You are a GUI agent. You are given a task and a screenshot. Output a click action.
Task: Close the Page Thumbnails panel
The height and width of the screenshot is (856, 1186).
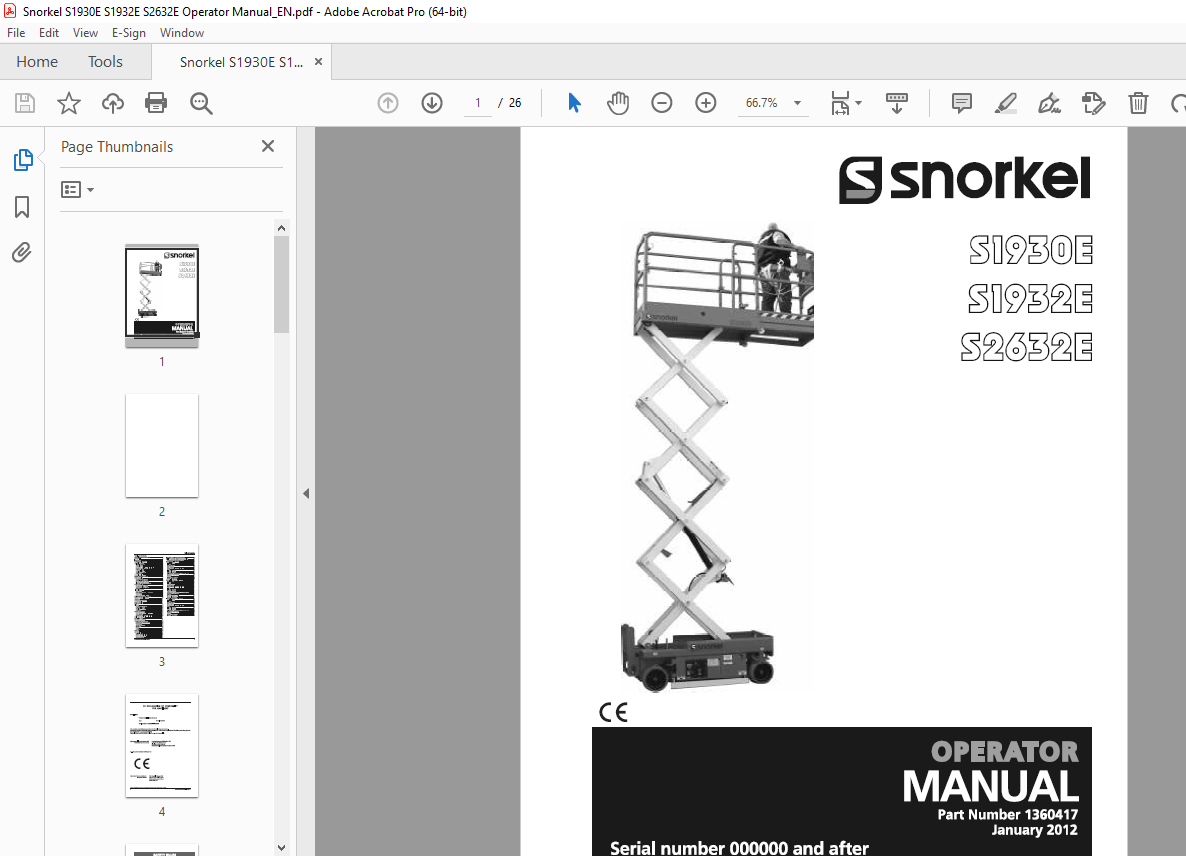click(x=268, y=146)
